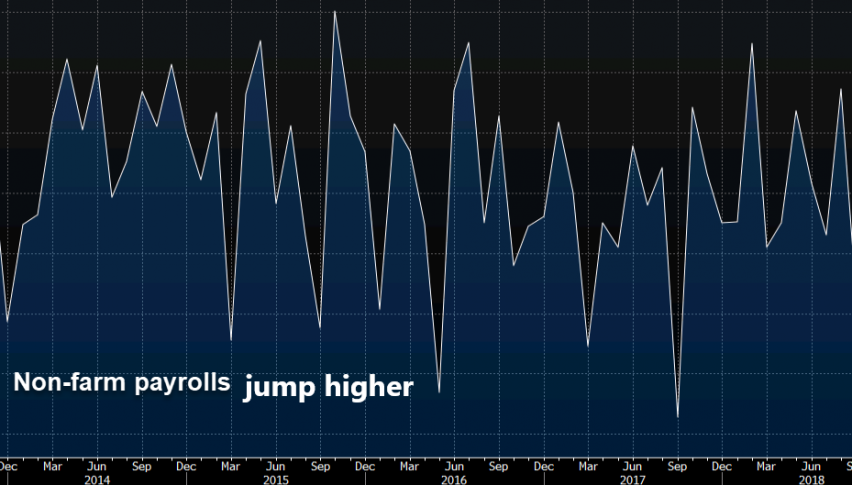Click the lowest trough near Sep 2017
Image resolution: width=852 pixels, height=485 pixels.
678,417
